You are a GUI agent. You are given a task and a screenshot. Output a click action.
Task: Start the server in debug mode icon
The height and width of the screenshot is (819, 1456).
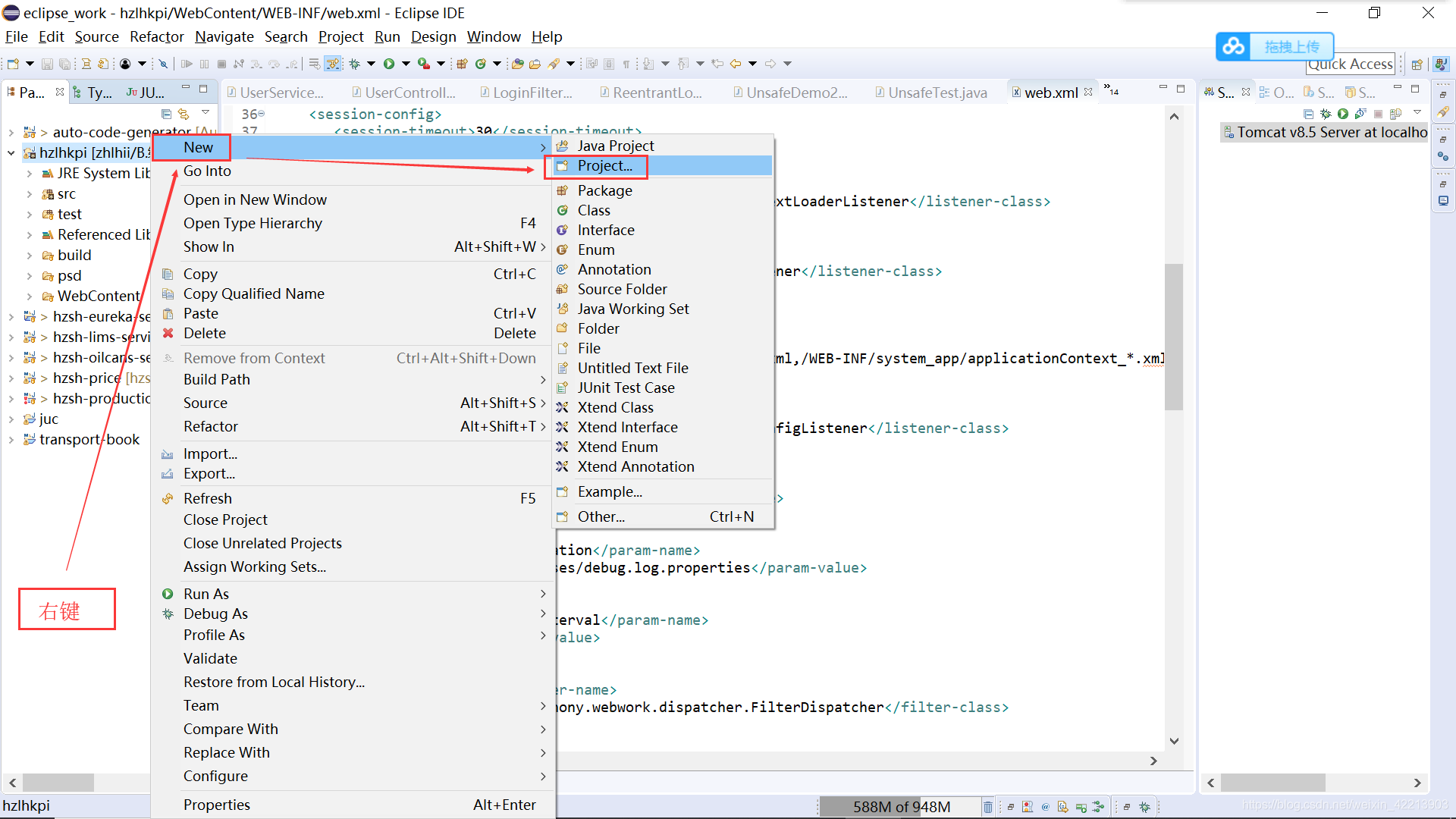point(1326,114)
